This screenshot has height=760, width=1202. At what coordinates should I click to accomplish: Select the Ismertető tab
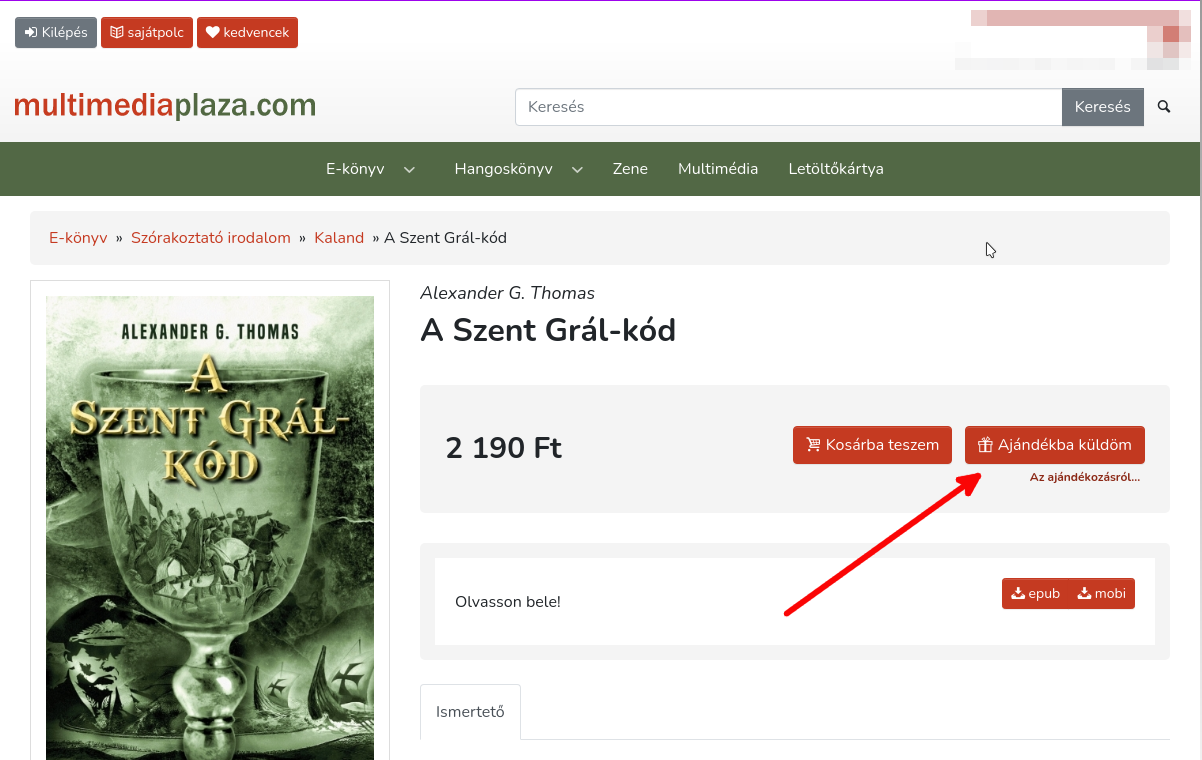click(x=470, y=712)
